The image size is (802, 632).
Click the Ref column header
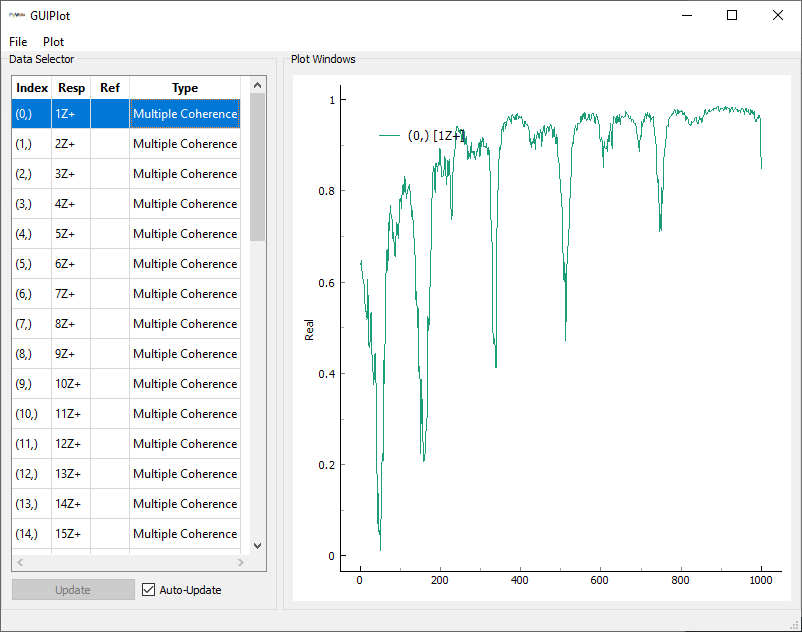point(110,88)
